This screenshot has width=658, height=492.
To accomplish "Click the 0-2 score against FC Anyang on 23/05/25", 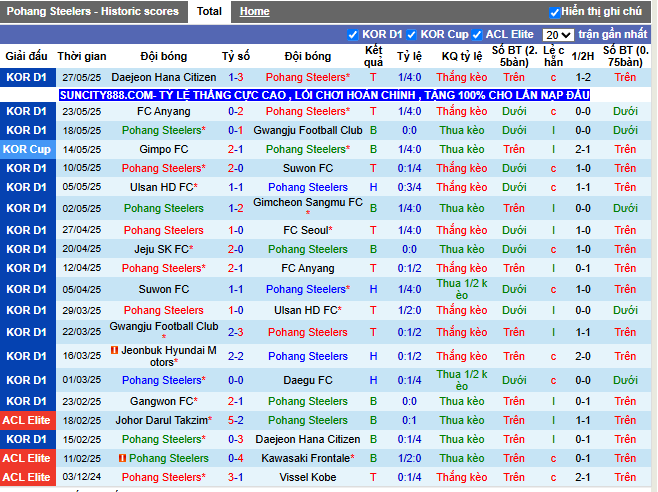I will coord(235,111).
